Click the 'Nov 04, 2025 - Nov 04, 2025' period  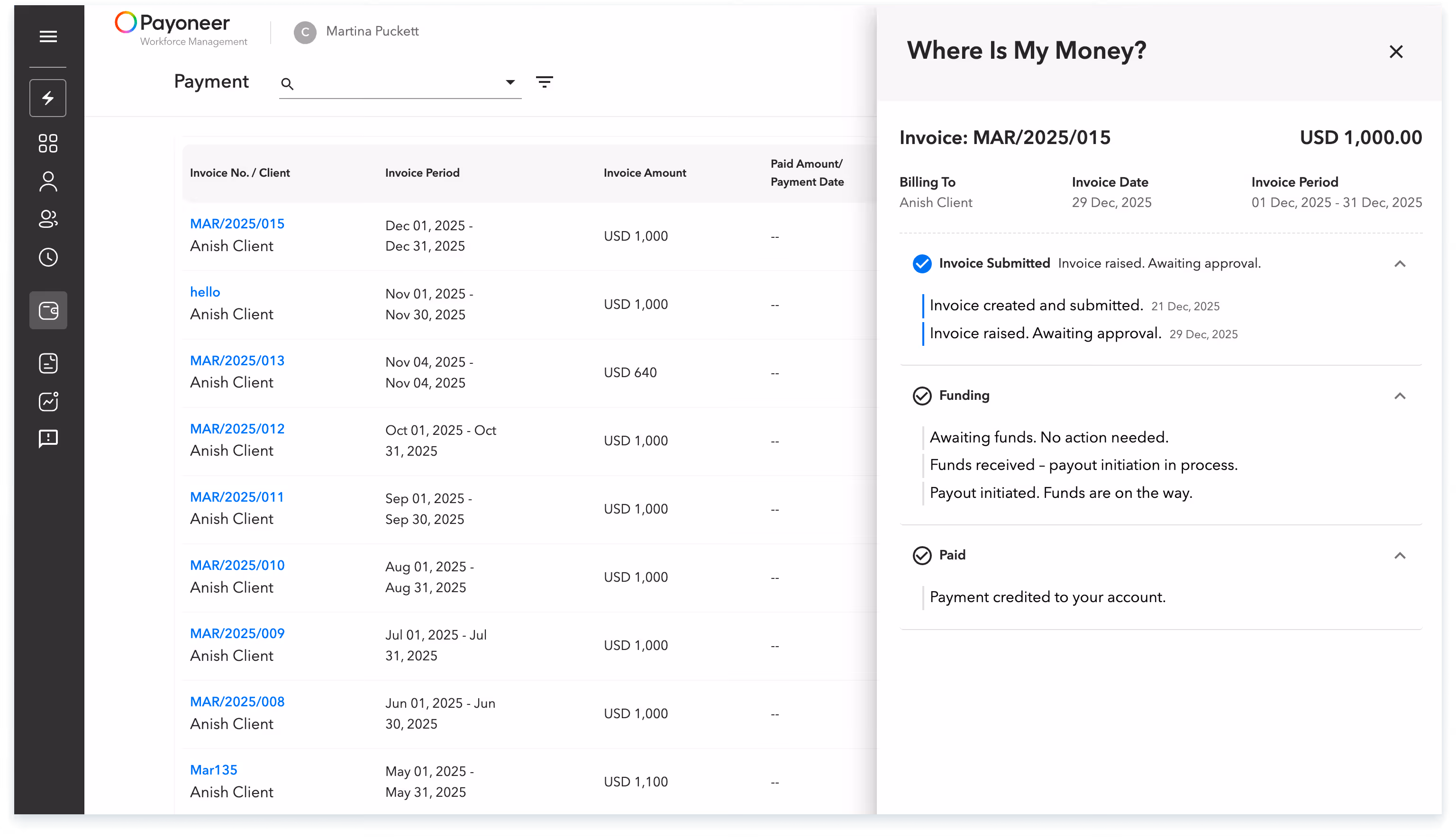coord(429,372)
